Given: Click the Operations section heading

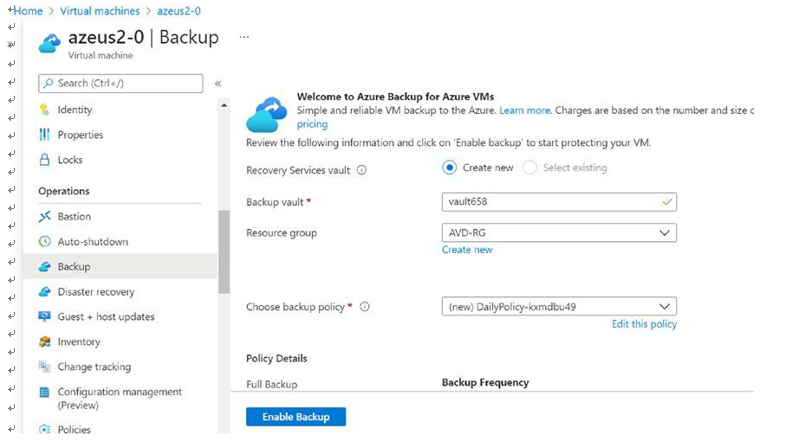Looking at the screenshot, I should pos(64,191).
